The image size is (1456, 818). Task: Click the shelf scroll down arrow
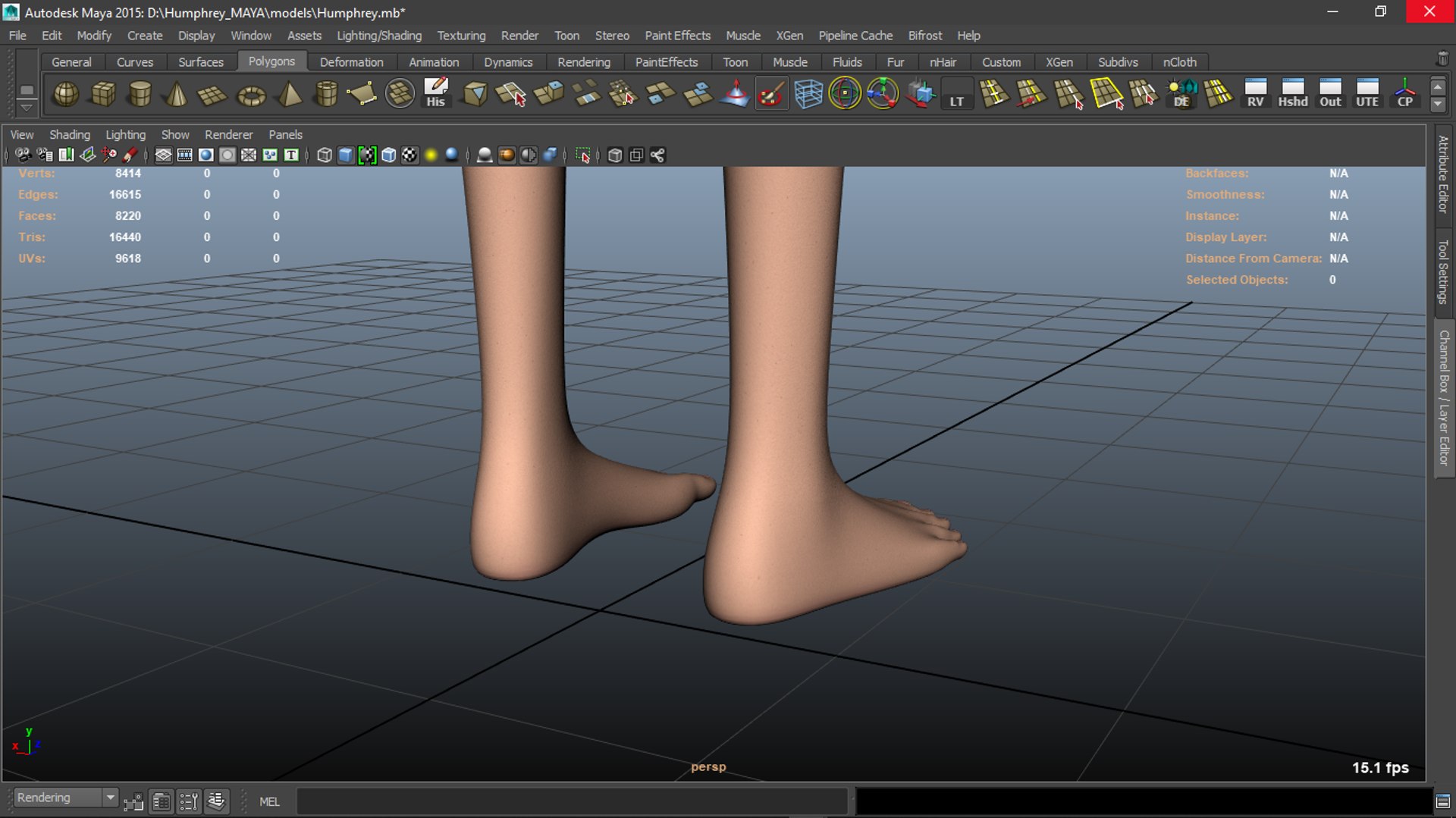click(1438, 104)
